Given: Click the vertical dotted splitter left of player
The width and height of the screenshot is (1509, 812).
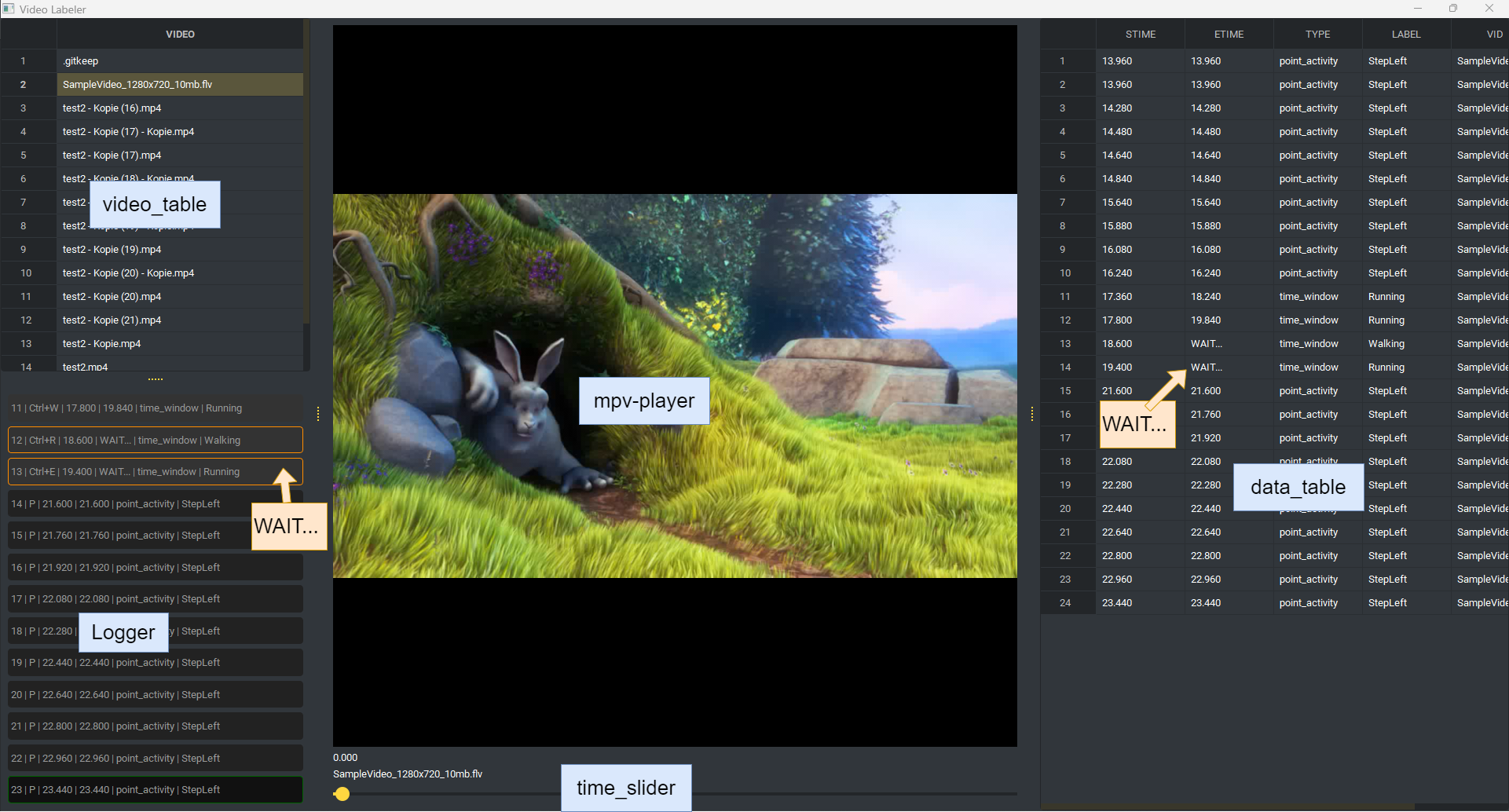Looking at the screenshot, I should 318,414.
